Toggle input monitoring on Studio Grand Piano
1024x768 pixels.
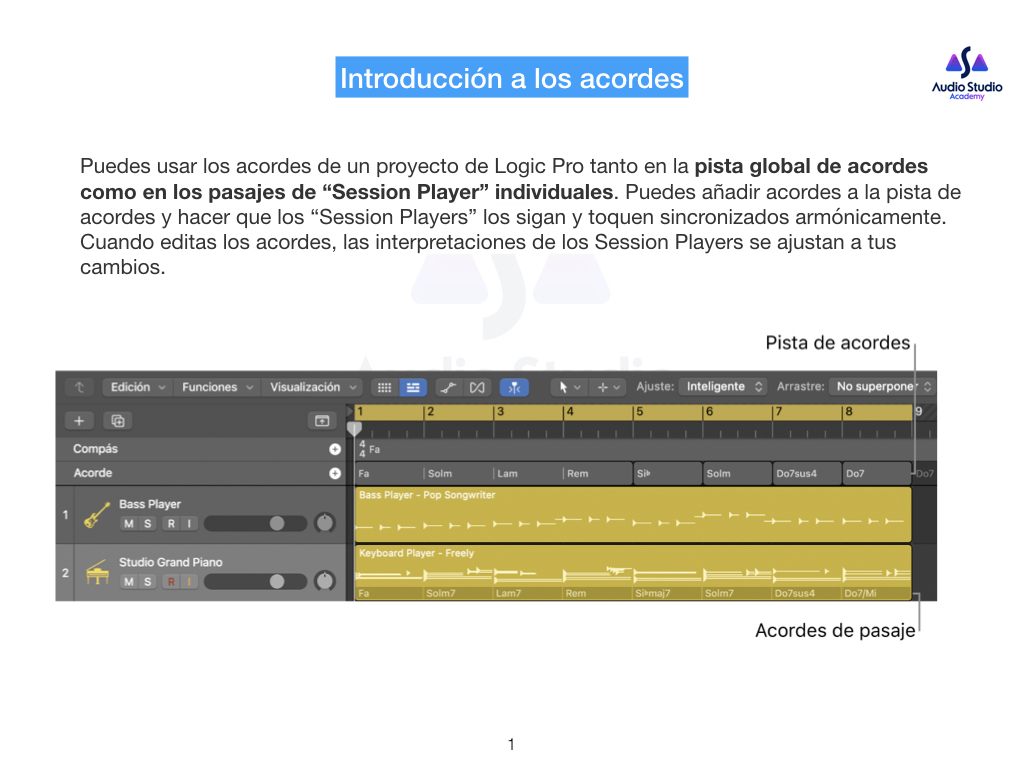(x=189, y=582)
